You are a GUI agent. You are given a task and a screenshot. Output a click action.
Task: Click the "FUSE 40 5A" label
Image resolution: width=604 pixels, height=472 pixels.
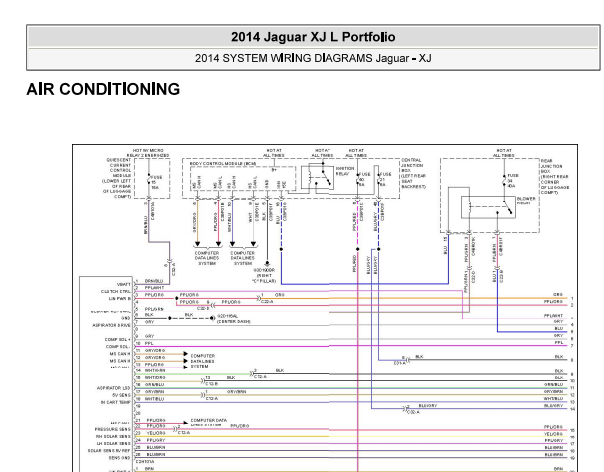[364, 179]
